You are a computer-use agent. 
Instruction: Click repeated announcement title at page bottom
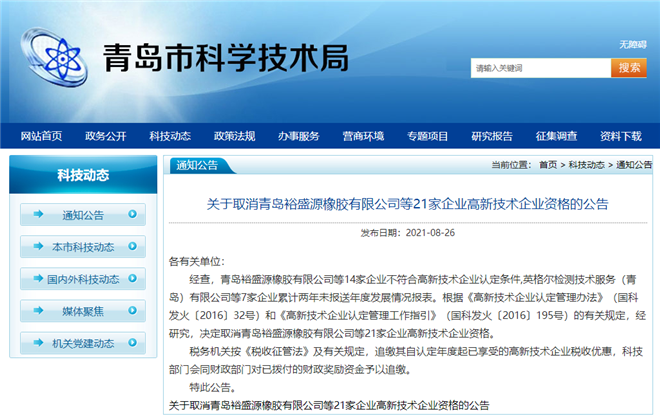pos(329,405)
